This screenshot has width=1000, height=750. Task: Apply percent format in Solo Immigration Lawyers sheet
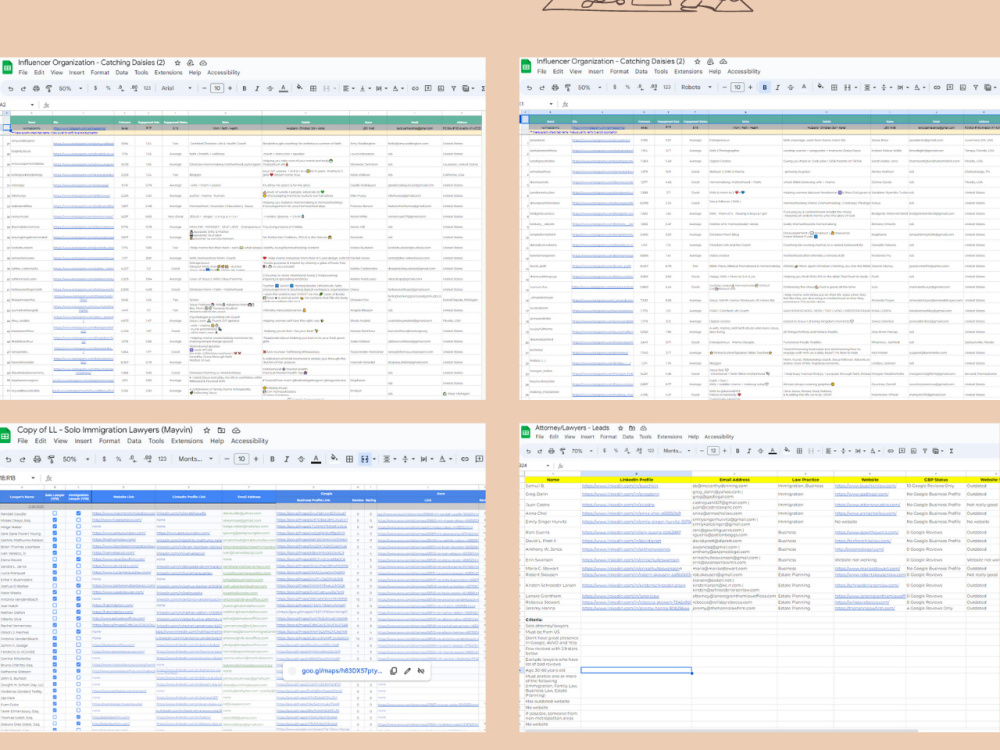(119, 459)
